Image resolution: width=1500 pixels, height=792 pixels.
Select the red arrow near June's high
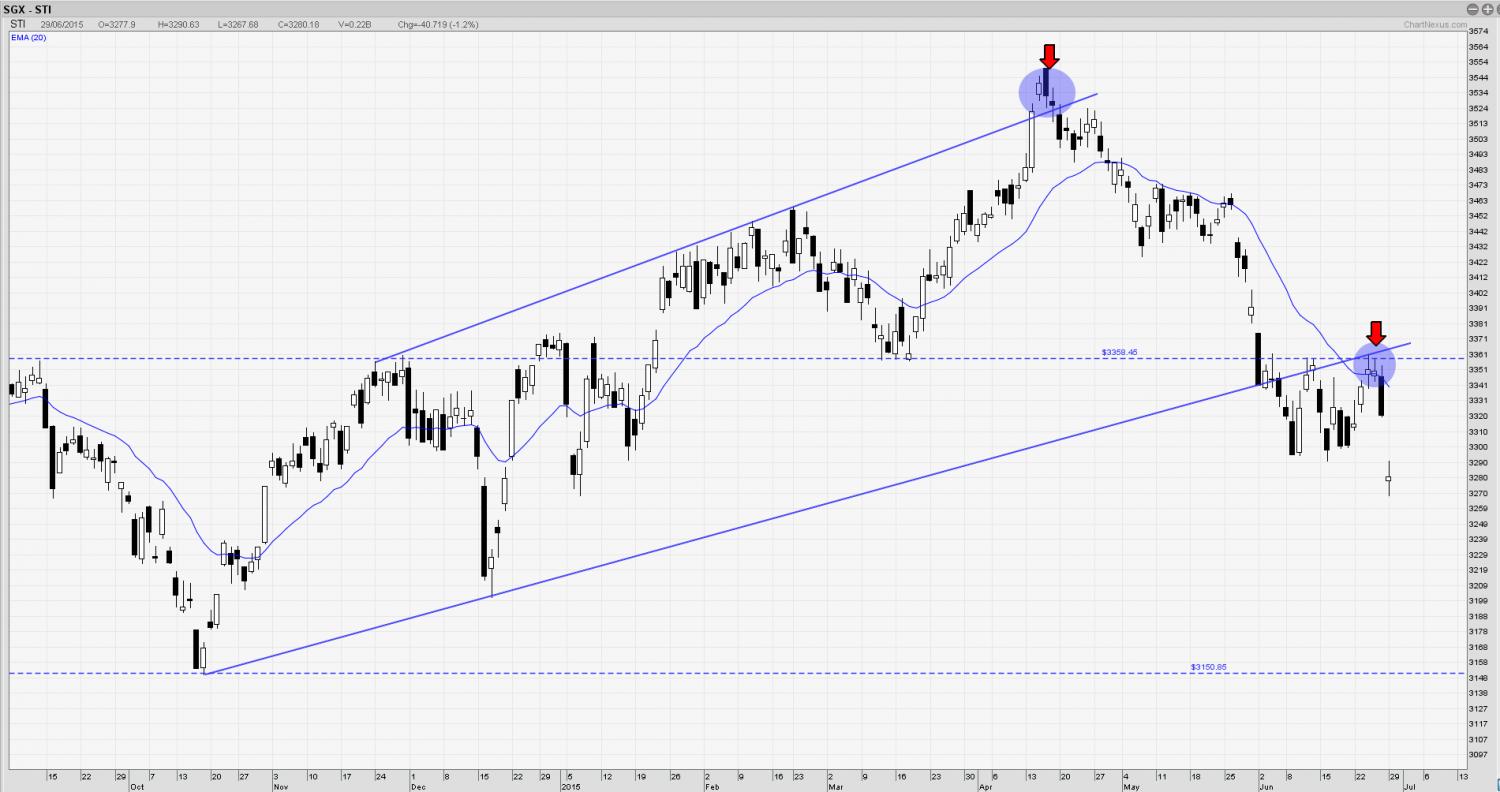point(1376,333)
